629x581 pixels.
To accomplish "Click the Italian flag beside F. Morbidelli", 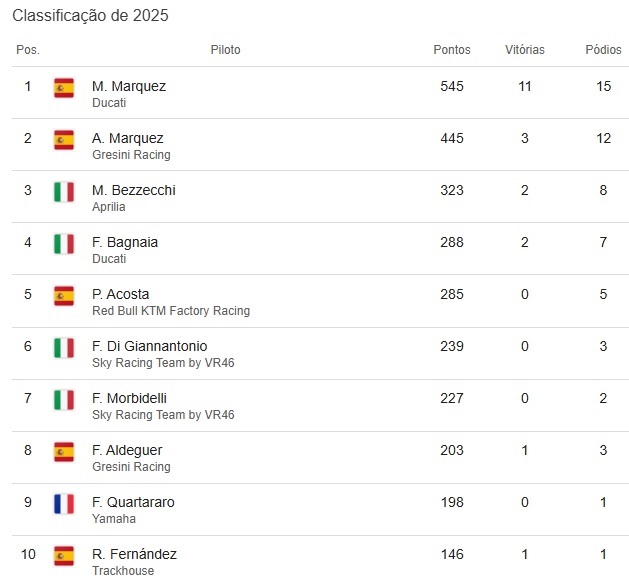I will 64,400.
